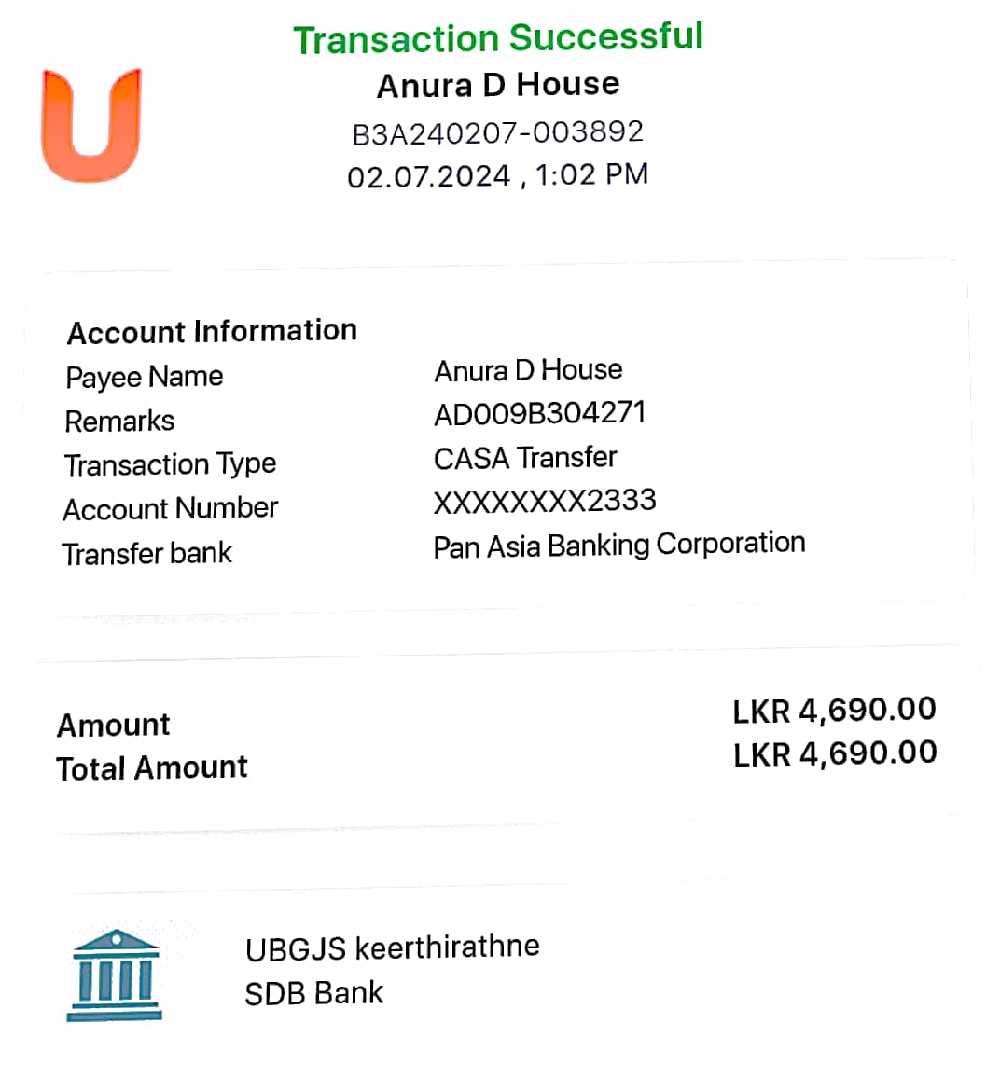1000x1078 pixels.
Task: Click the Transaction Type label
Action: [169, 465]
